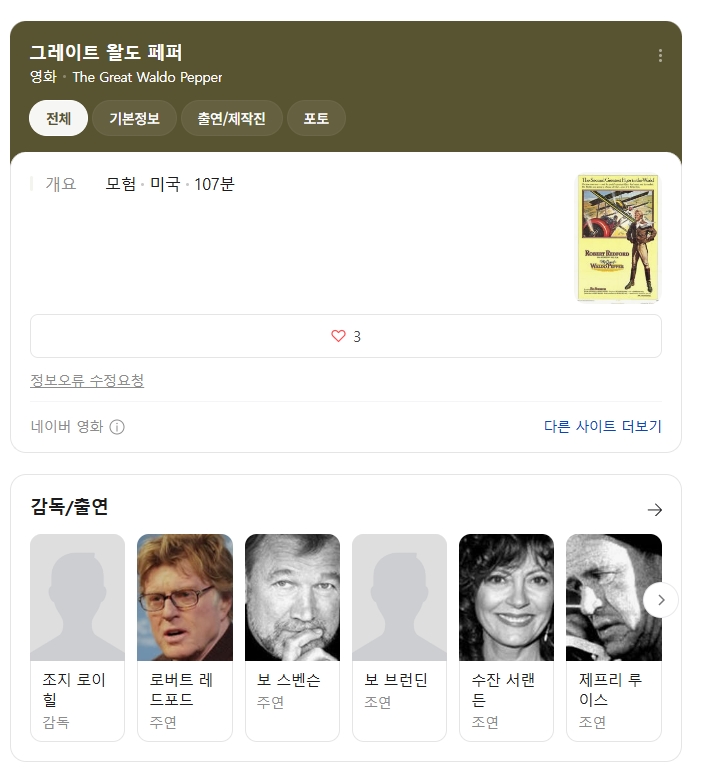Open the Great Waldo Pepper poster thumbnail
Screen dimensions: 704x783
(618, 238)
